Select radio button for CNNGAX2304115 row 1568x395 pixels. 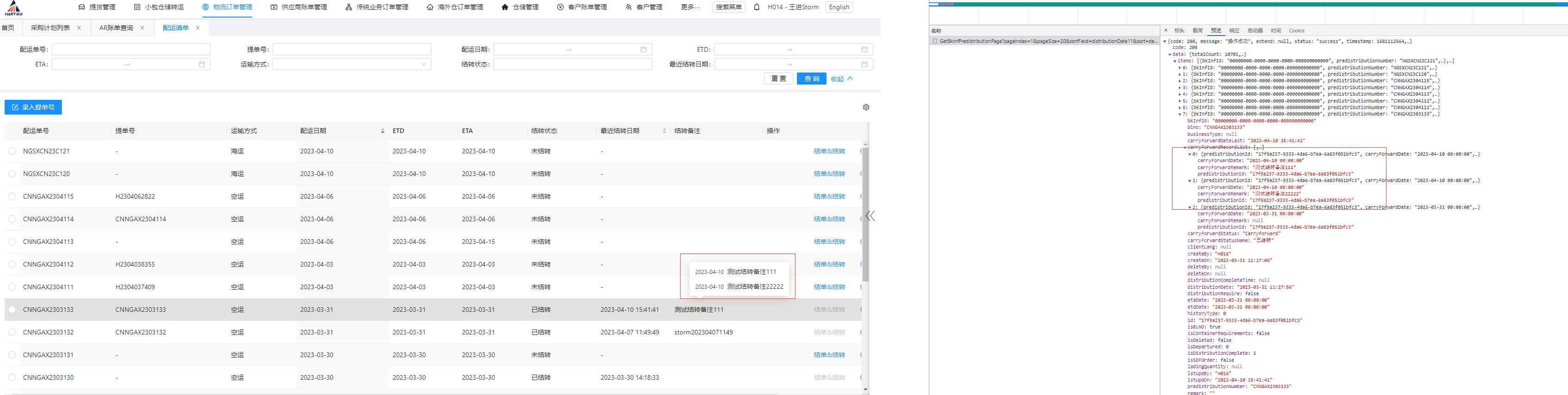pos(12,197)
